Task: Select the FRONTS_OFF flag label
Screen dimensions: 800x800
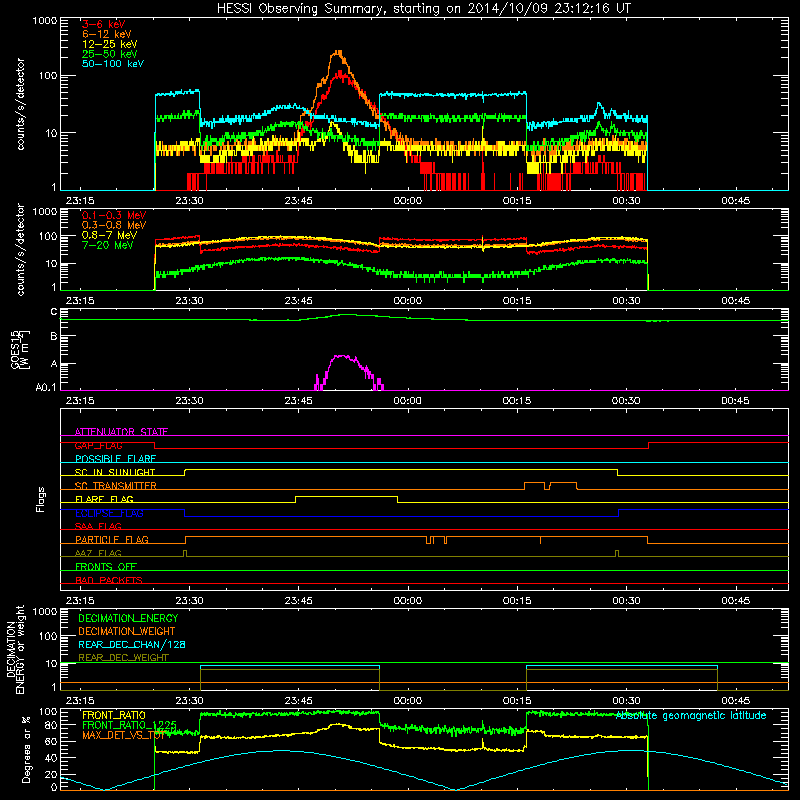Action: 106,567
